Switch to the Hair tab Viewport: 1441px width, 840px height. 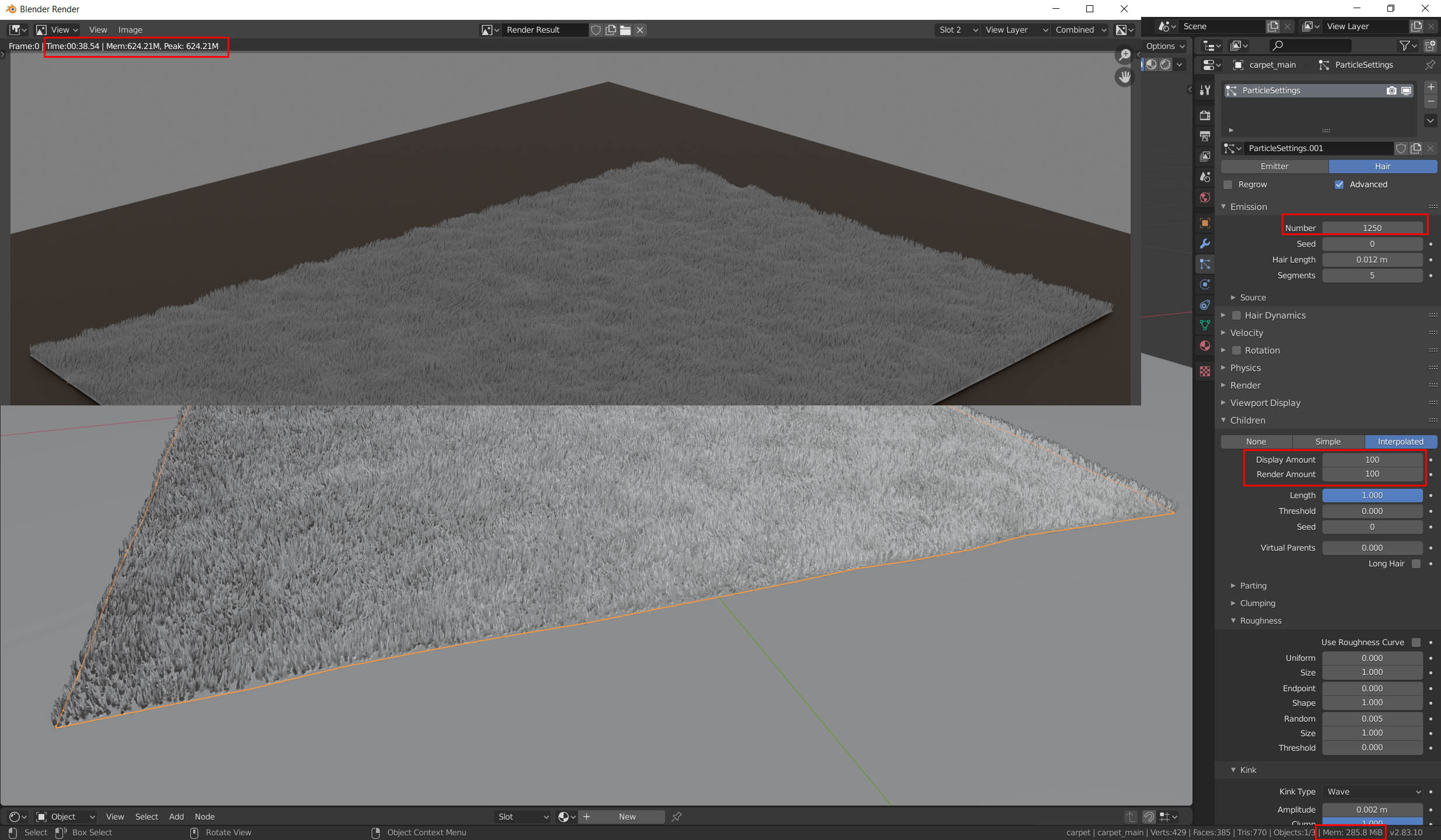point(1381,166)
